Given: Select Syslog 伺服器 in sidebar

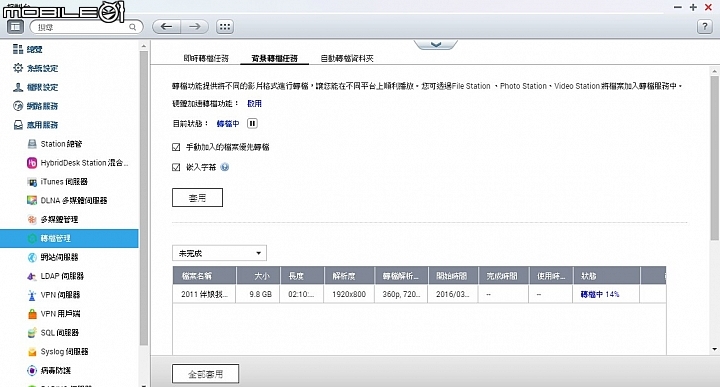Looking at the screenshot, I should [x=58, y=351].
